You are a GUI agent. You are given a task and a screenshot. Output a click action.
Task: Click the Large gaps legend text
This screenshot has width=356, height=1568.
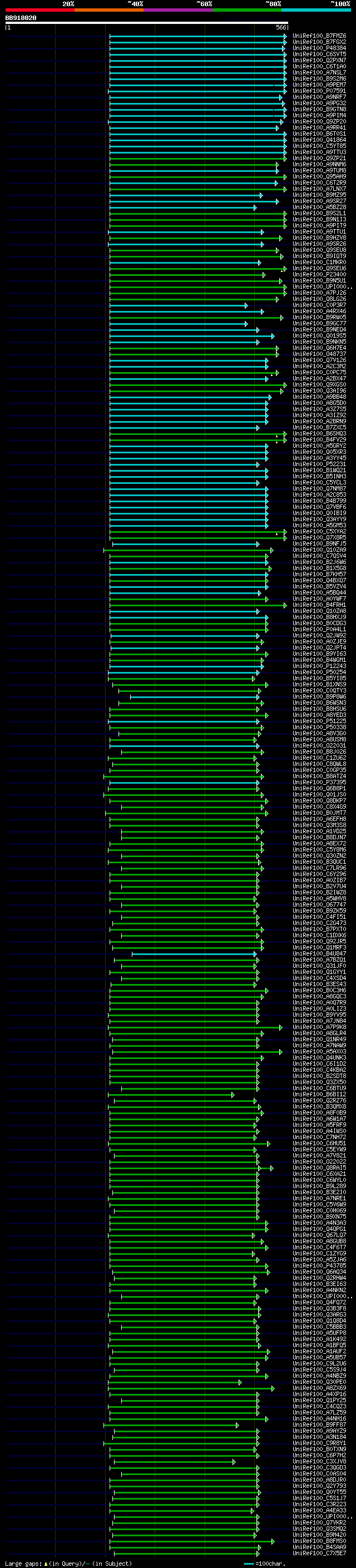pos(68,1563)
